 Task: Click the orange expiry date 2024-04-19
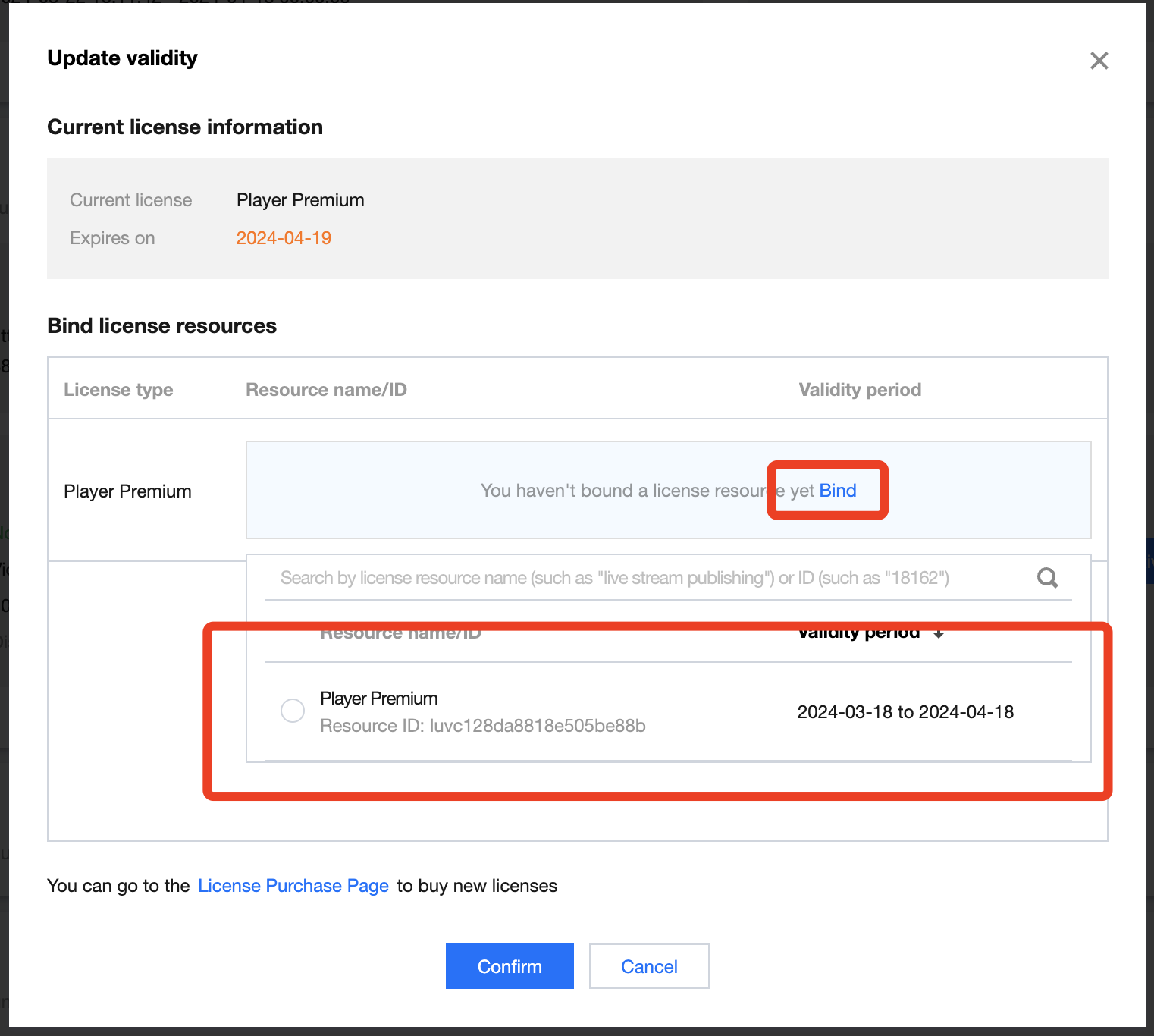[x=284, y=238]
